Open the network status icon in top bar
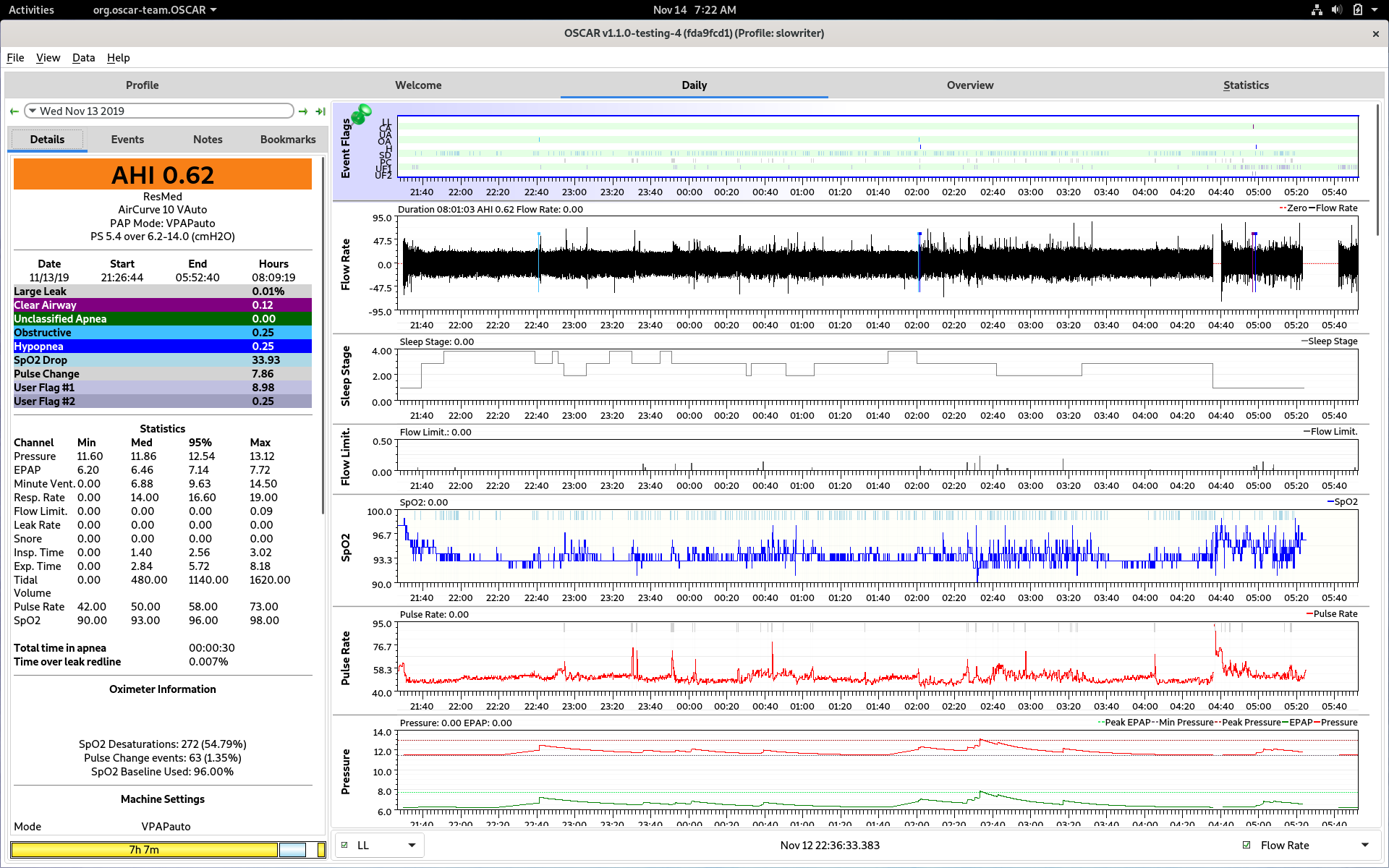1389x868 pixels. click(x=1317, y=9)
